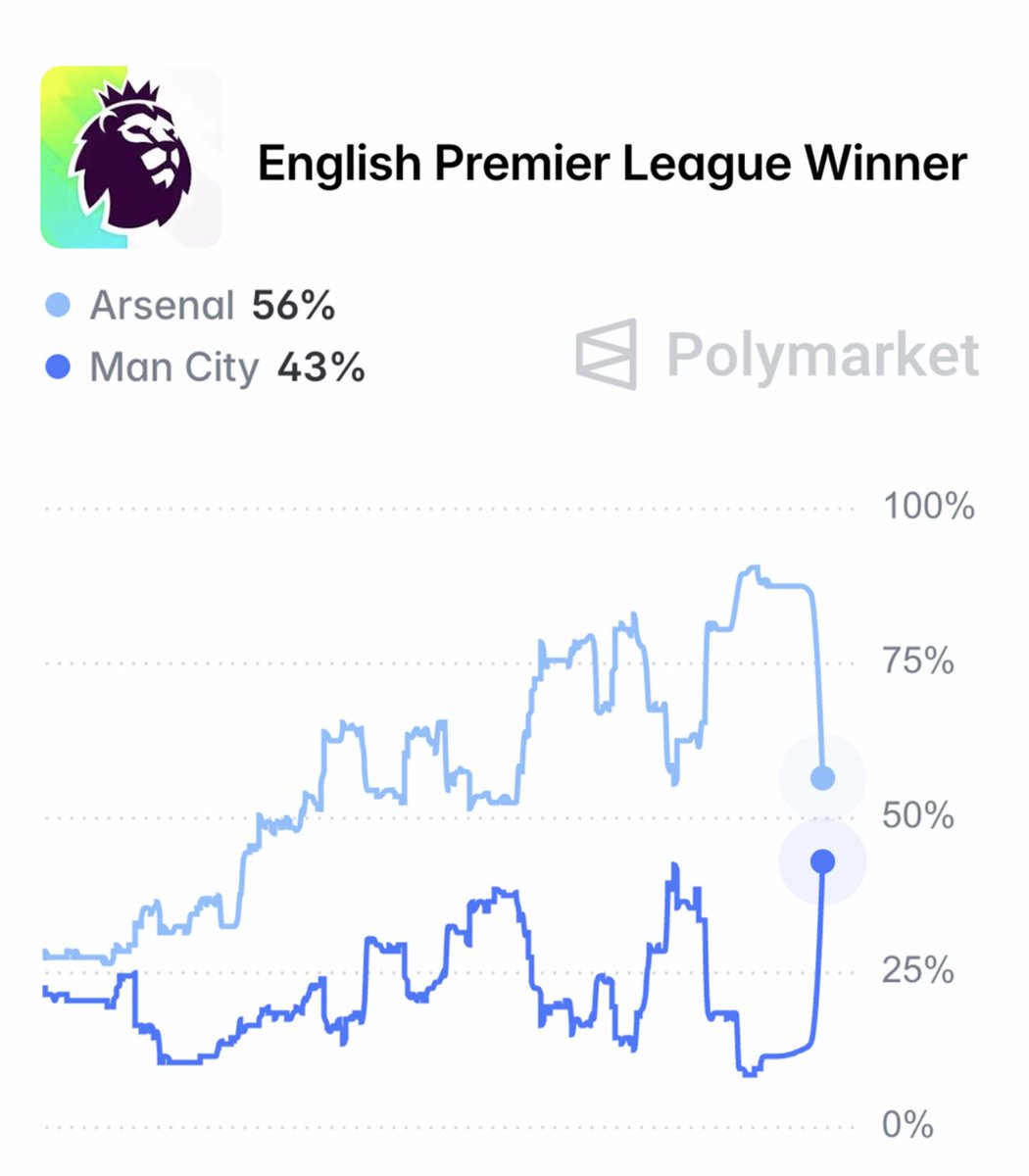Click the 0% axis label

tap(906, 1125)
